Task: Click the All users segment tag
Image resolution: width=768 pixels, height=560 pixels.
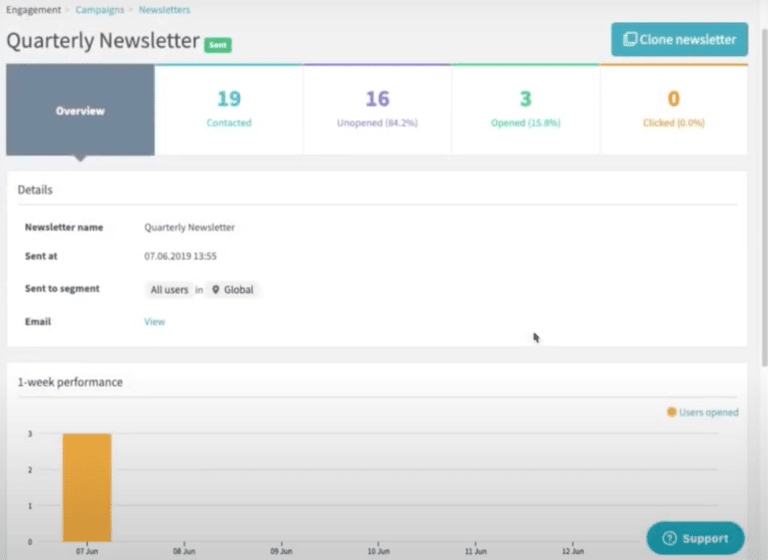Action: 169,290
